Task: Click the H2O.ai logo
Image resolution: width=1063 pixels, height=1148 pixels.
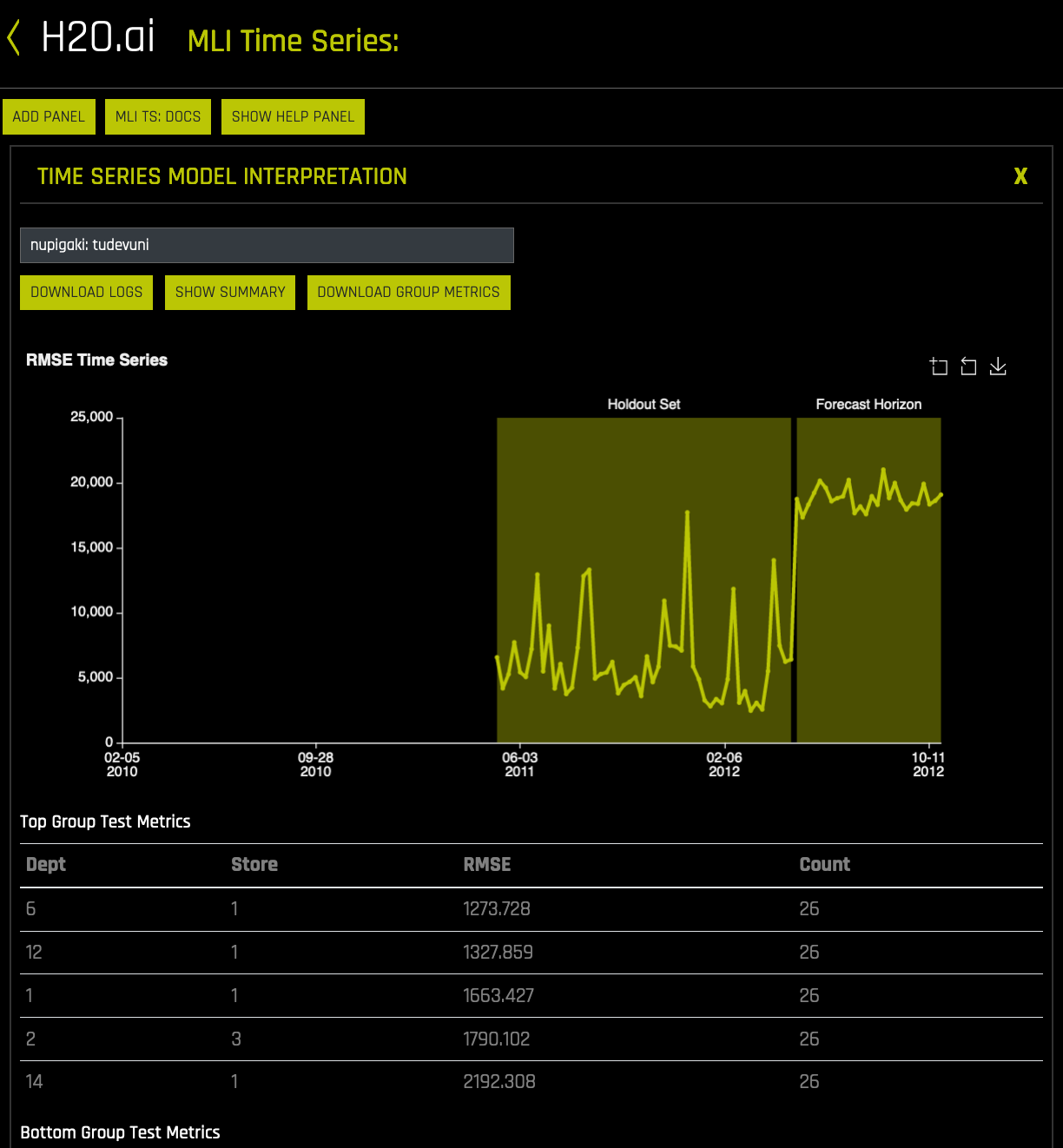Action: [x=97, y=38]
